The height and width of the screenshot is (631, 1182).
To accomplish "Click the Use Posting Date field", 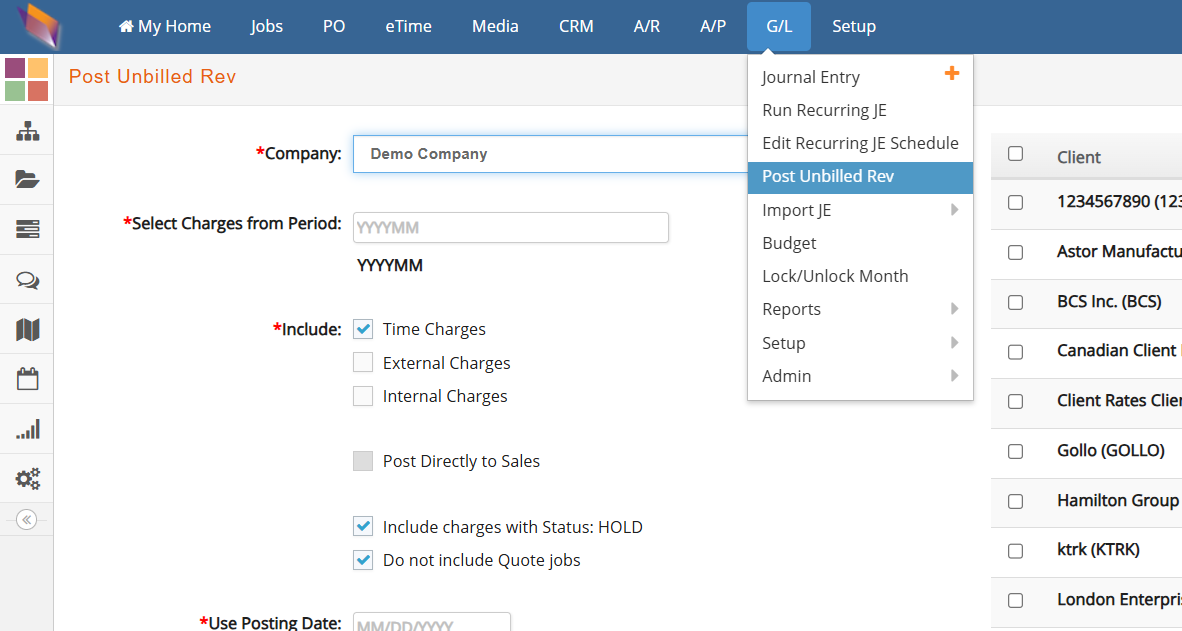I will tap(432, 622).
